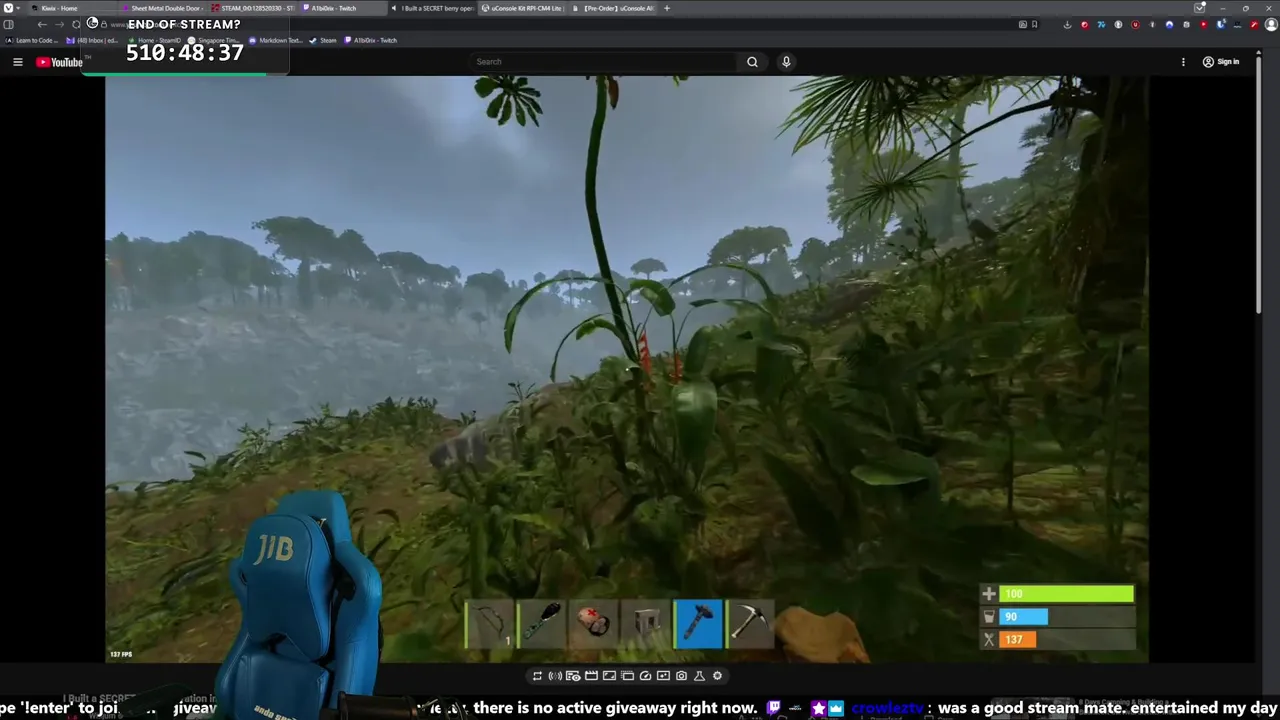Start voice search with the microphone icon

[786, 62]
